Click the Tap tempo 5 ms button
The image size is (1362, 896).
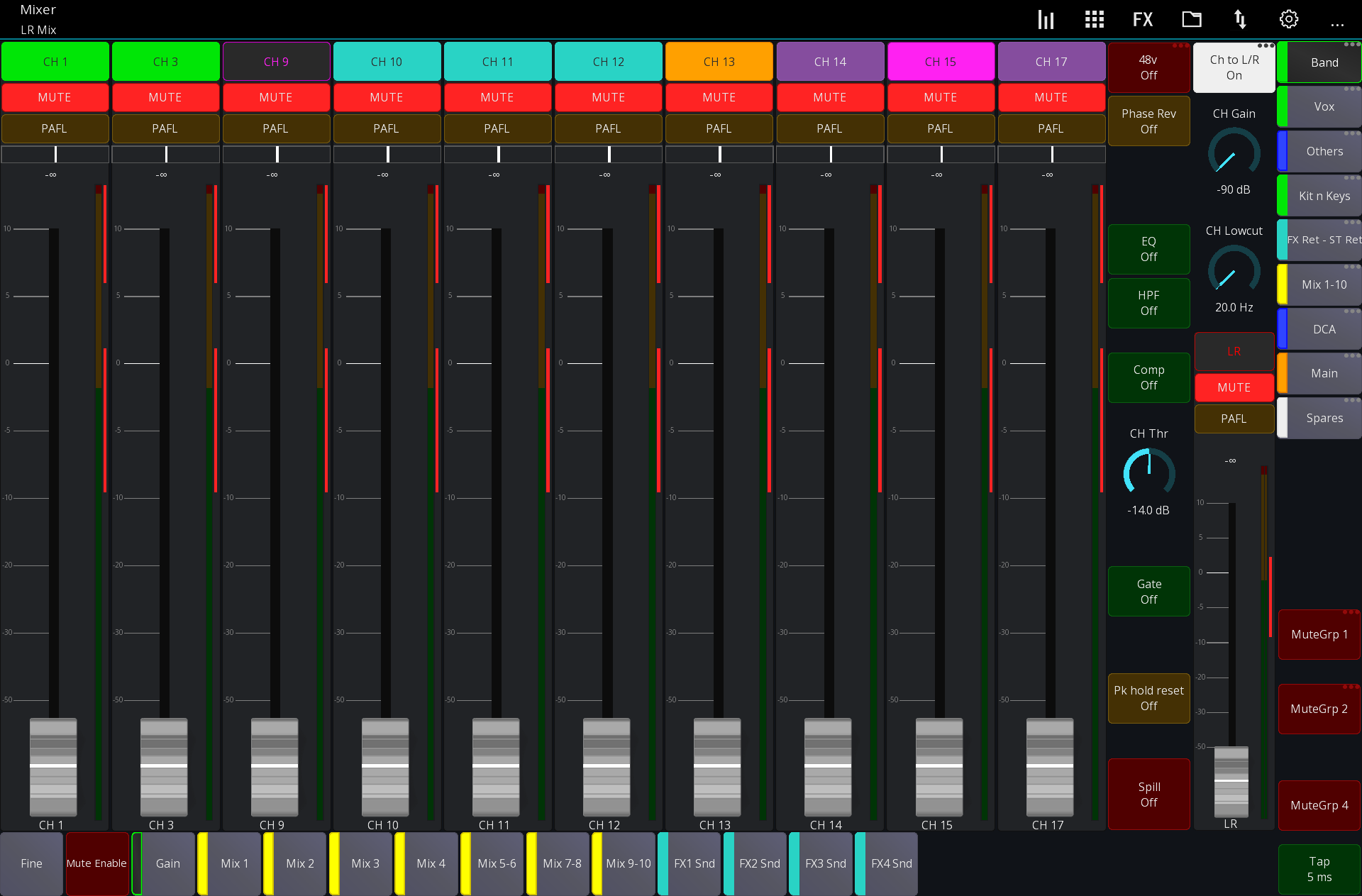coord(1319,869)
